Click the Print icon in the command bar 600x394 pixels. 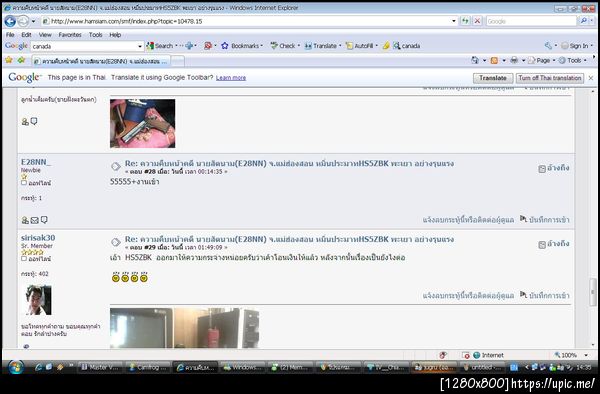coord(514,60)
